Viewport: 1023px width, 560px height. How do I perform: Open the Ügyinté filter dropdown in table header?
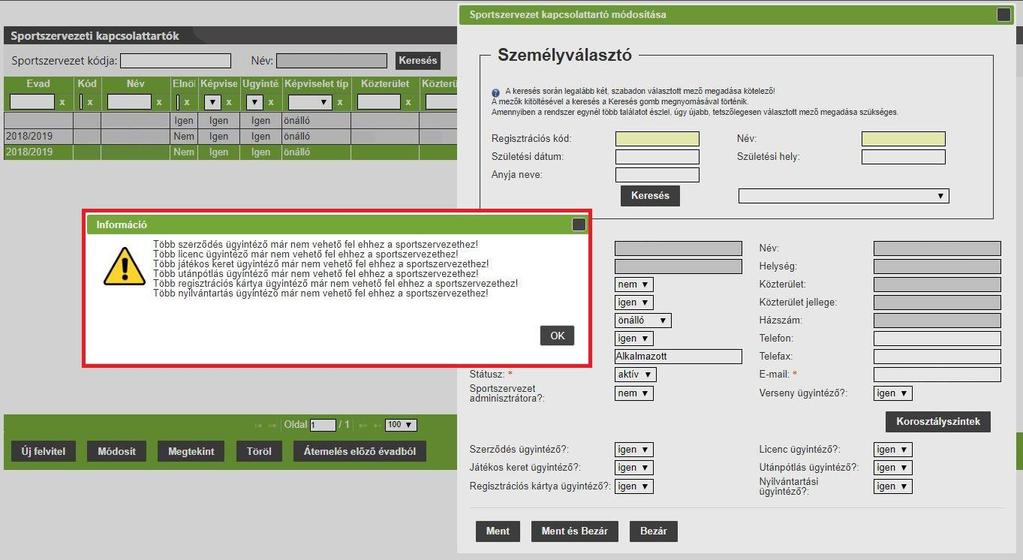(x=254, y=102)
